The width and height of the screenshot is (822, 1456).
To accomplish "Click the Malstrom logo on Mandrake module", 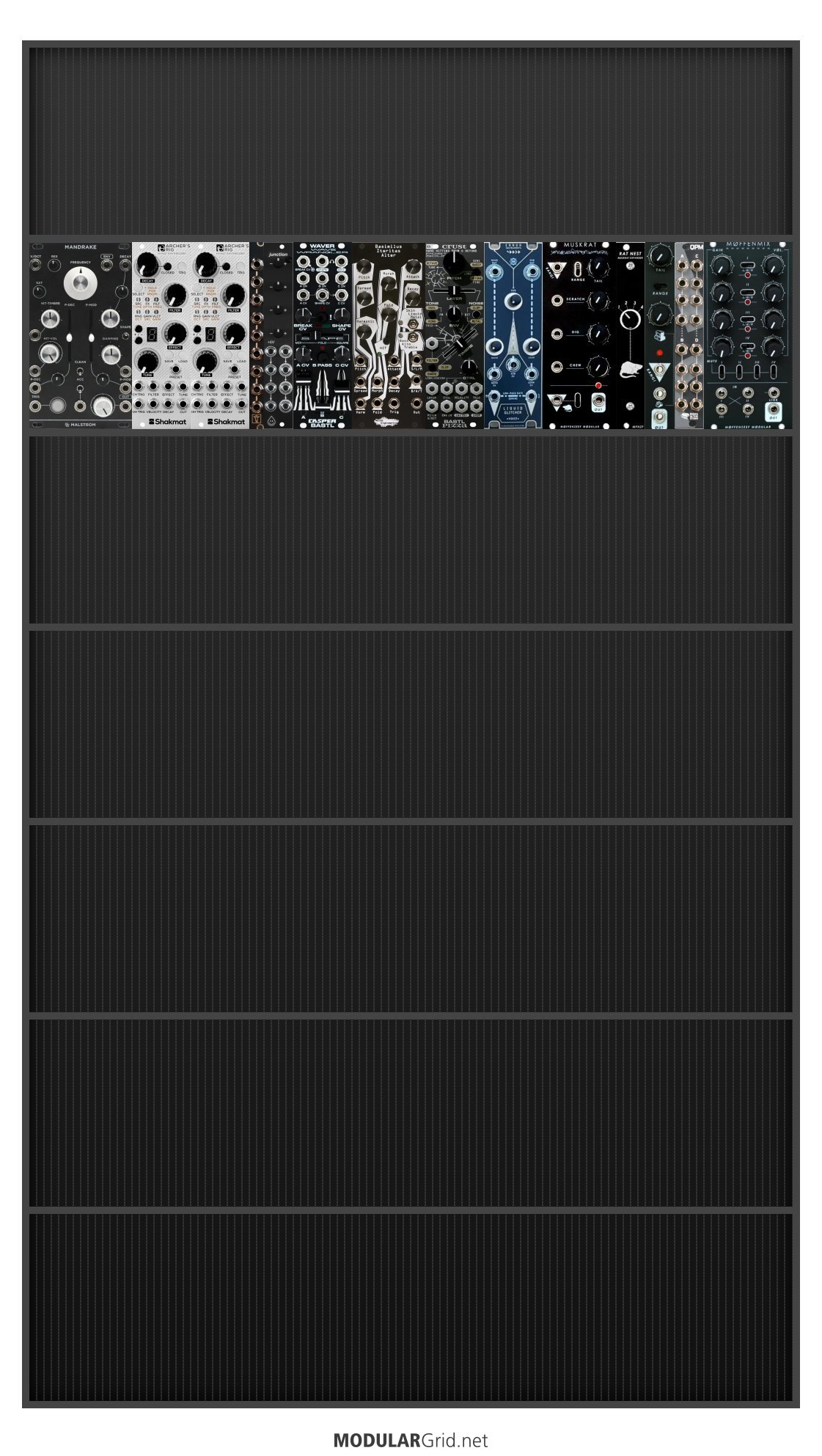I will pos(81,424).
